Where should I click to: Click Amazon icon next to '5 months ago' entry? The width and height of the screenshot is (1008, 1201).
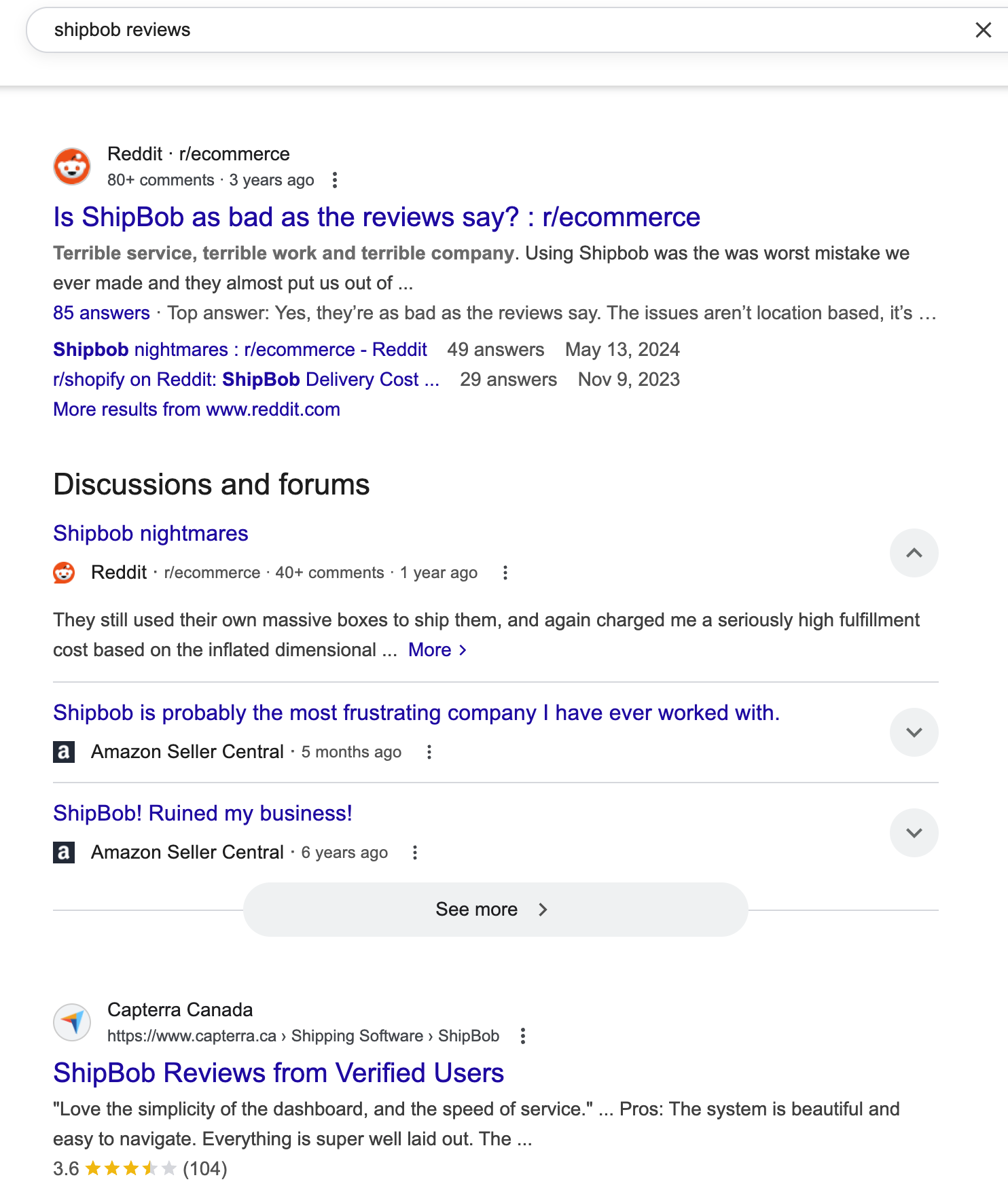click(64, 752)
